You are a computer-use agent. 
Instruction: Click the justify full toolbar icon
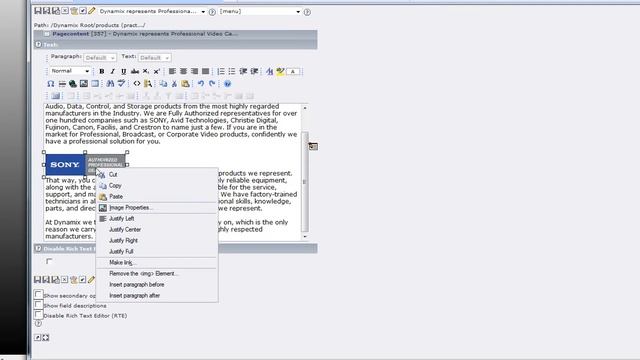tap(205, 71)
